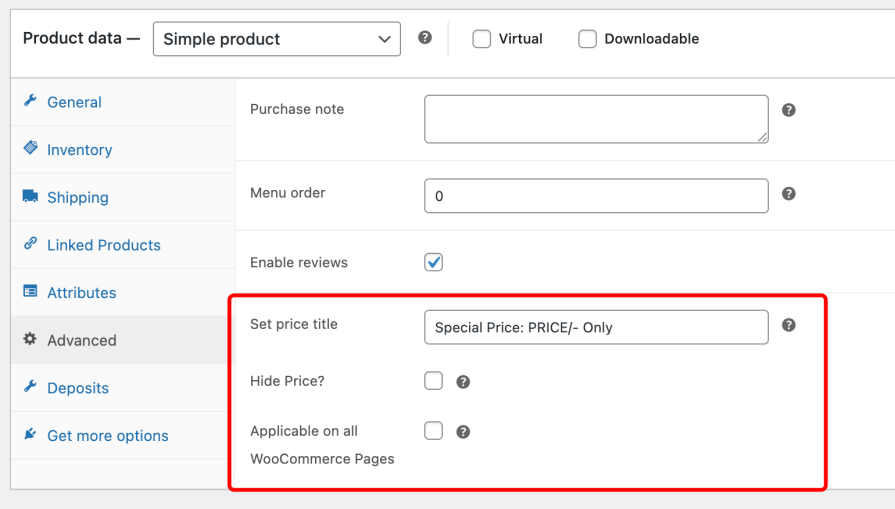Click the Linked Products chain icon

click(30, 245)
